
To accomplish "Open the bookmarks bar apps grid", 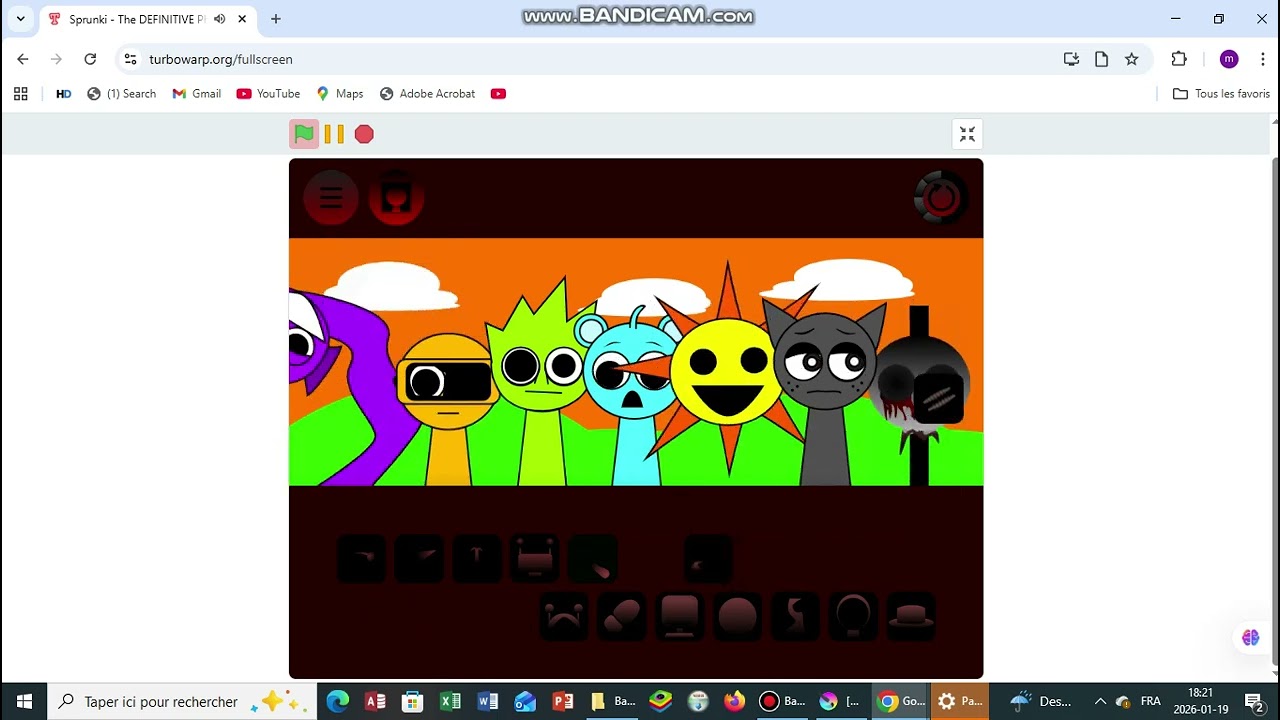I will [x=20, y=94].
